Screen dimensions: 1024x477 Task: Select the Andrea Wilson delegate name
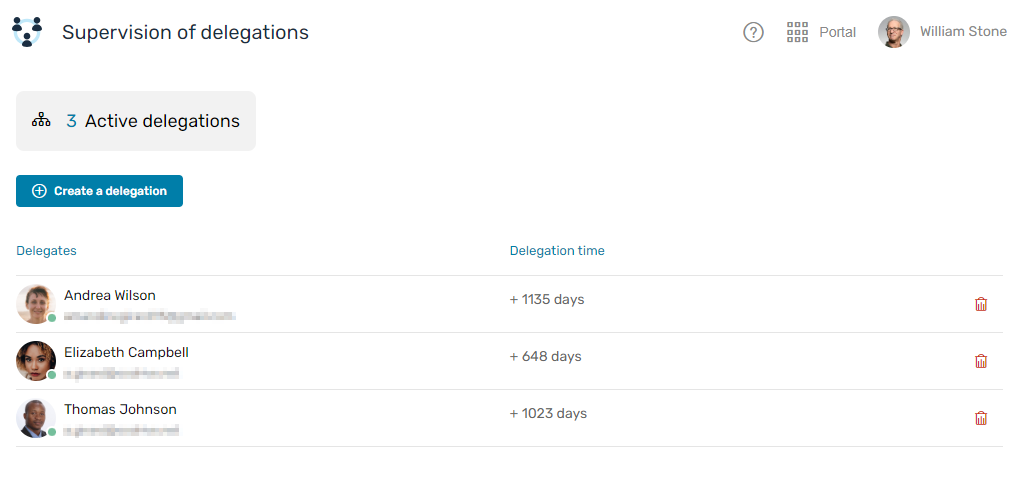[x=110, y=295]
